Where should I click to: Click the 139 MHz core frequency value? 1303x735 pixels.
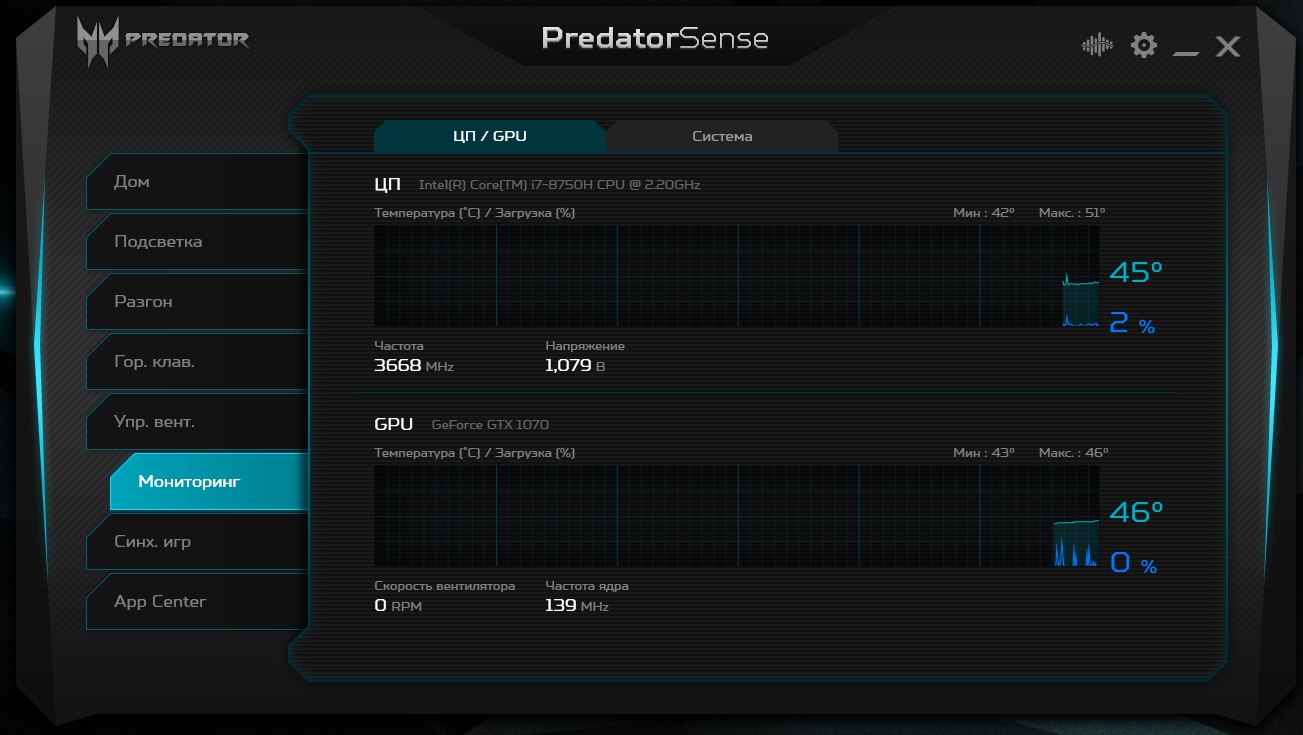coord(577,606)
